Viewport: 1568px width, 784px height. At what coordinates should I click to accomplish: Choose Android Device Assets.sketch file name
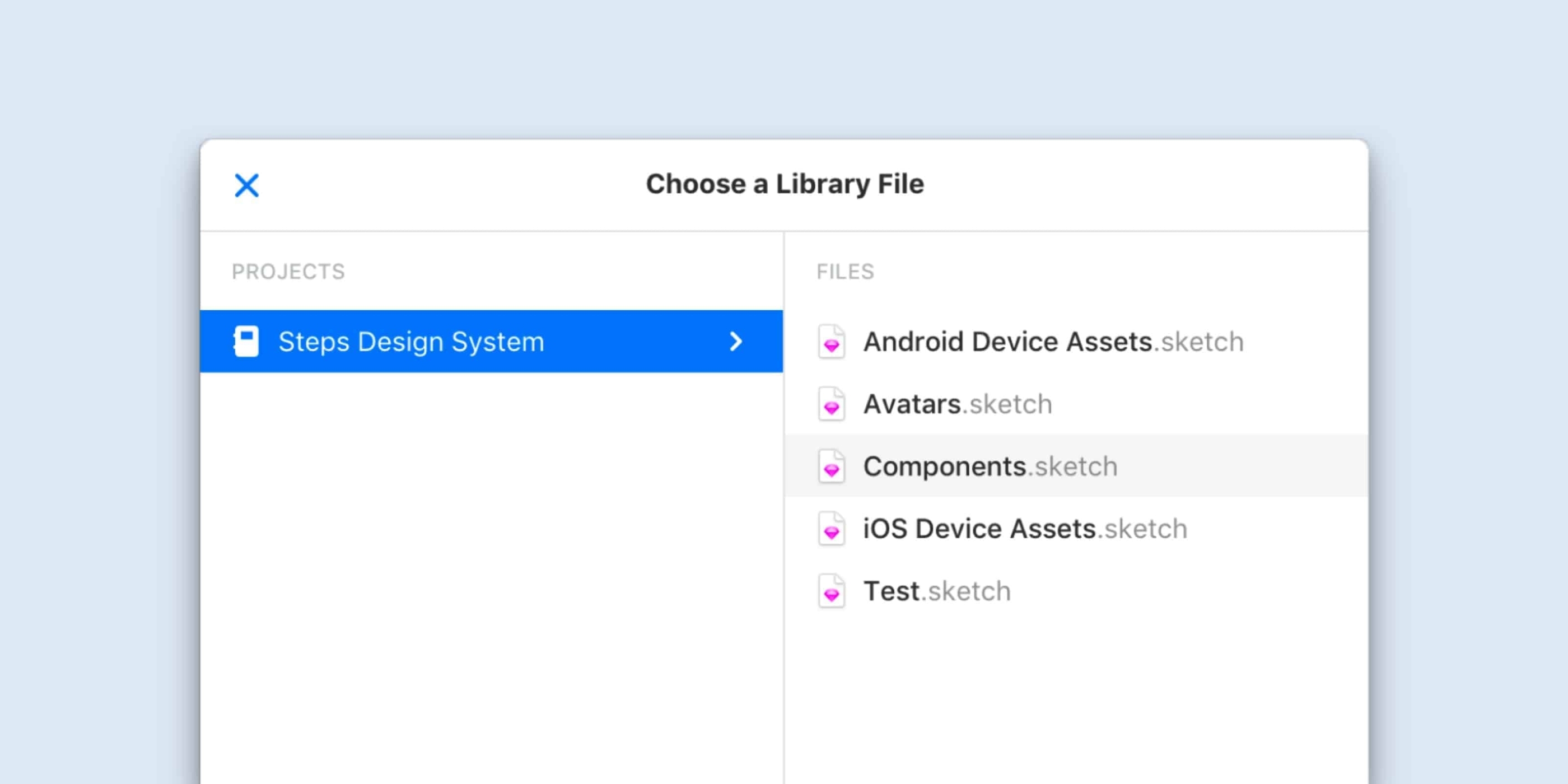click(x=1054, y=342)
